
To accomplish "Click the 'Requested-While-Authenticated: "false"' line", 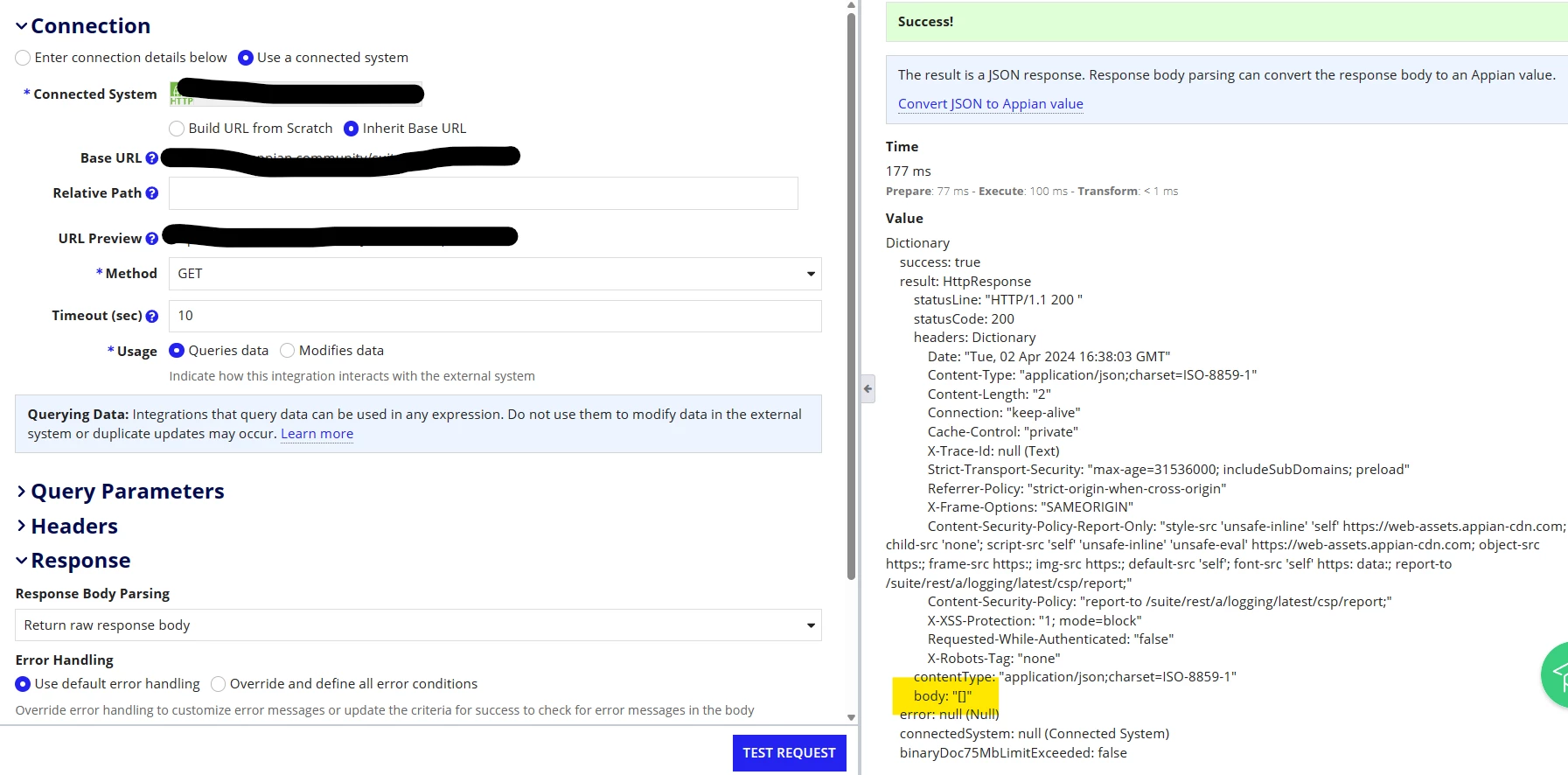I will pos(1050,639).
